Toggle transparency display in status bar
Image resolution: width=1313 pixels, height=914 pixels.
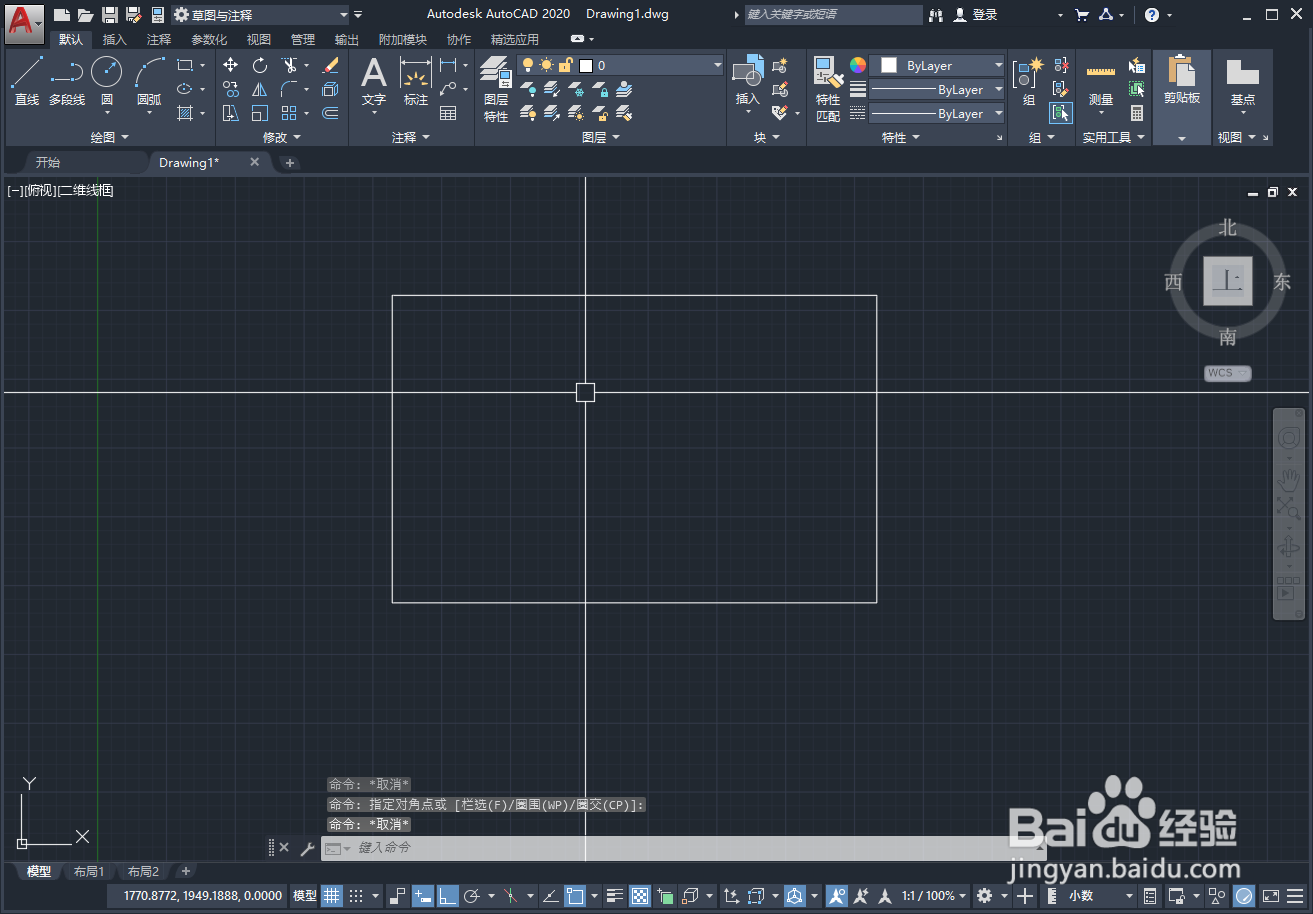[640, 896]
